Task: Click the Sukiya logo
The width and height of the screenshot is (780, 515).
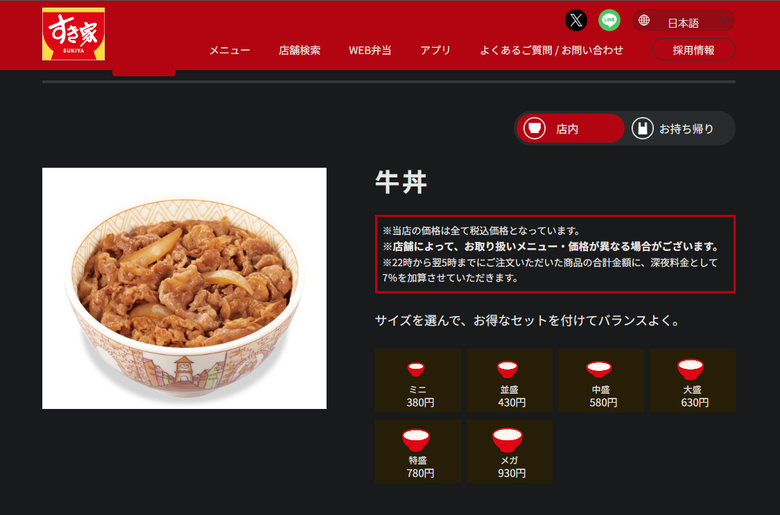Action: pos(74,34)
